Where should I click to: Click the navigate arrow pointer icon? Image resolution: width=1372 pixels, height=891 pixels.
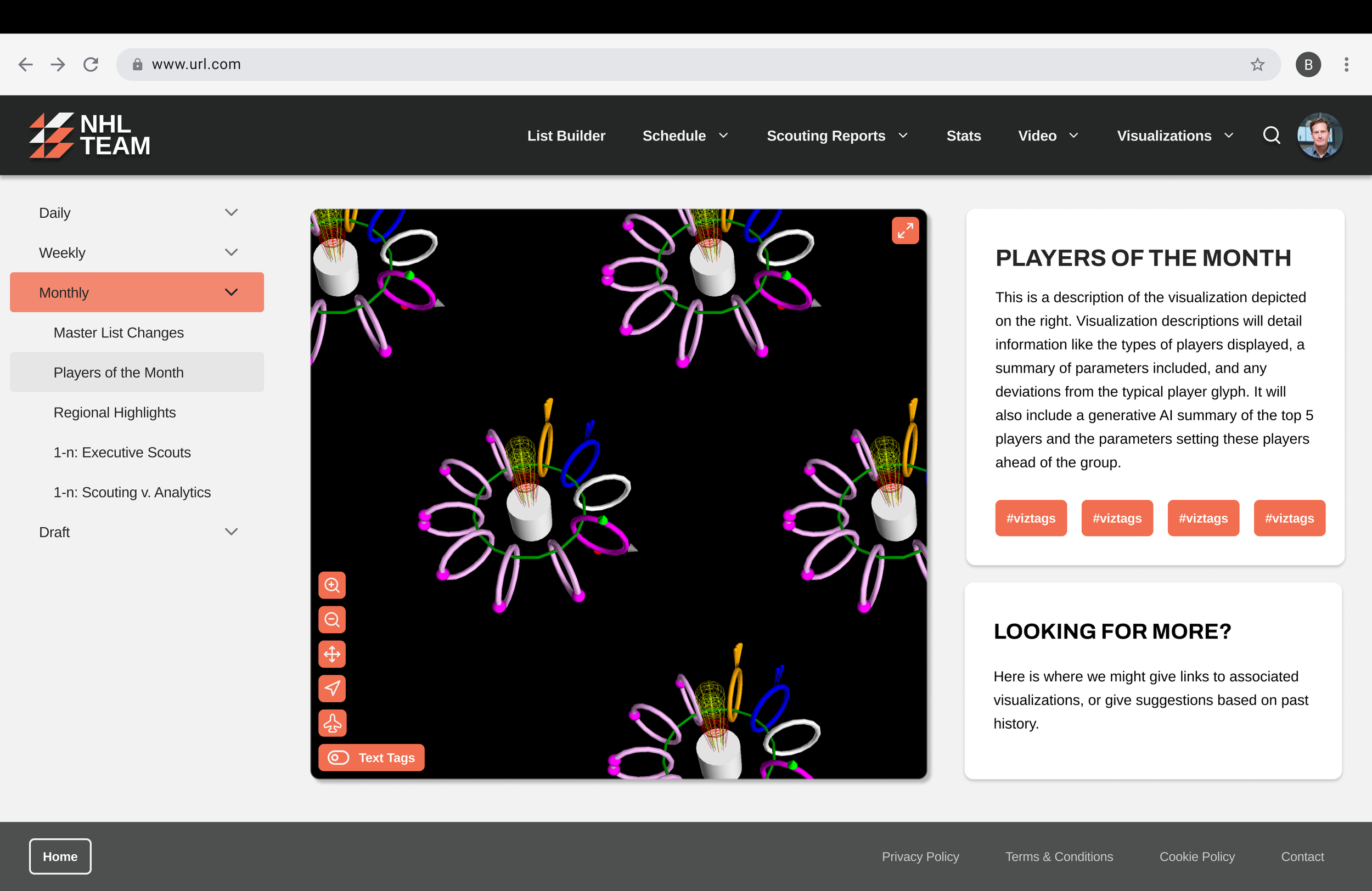(332, 688)
